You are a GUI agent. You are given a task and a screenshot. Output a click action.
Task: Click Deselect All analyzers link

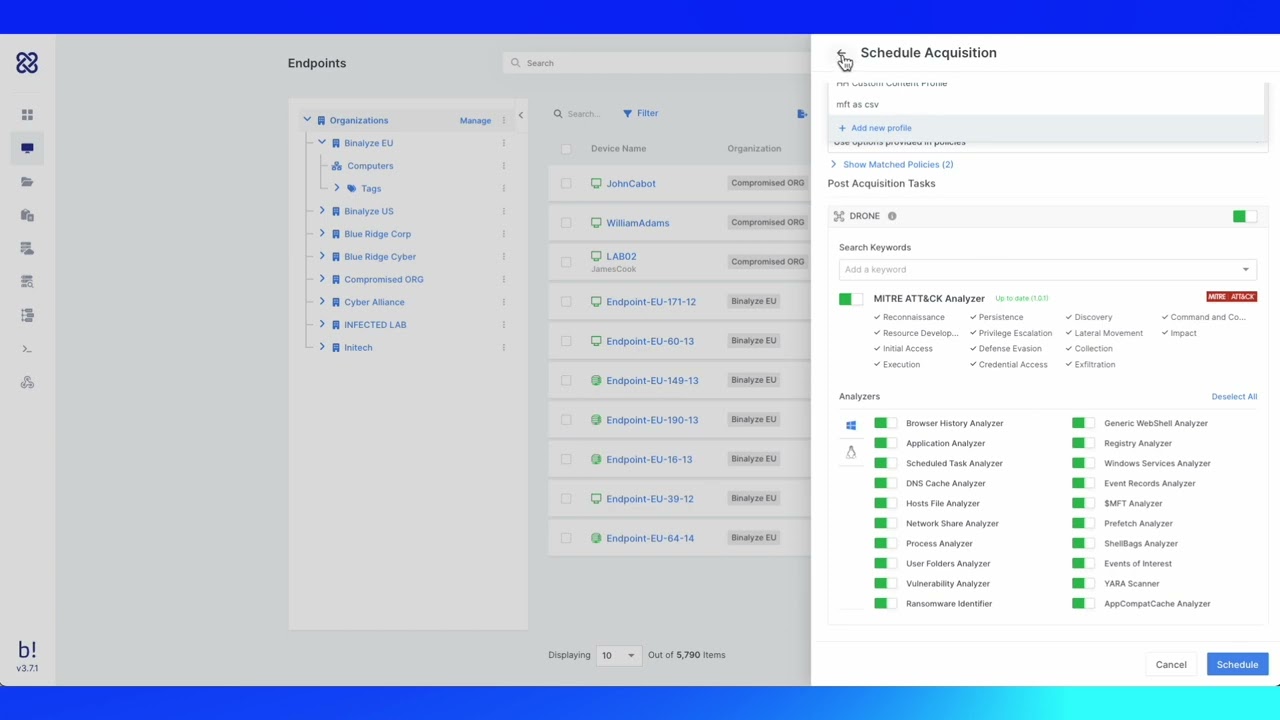click(x=1234, y=397)
